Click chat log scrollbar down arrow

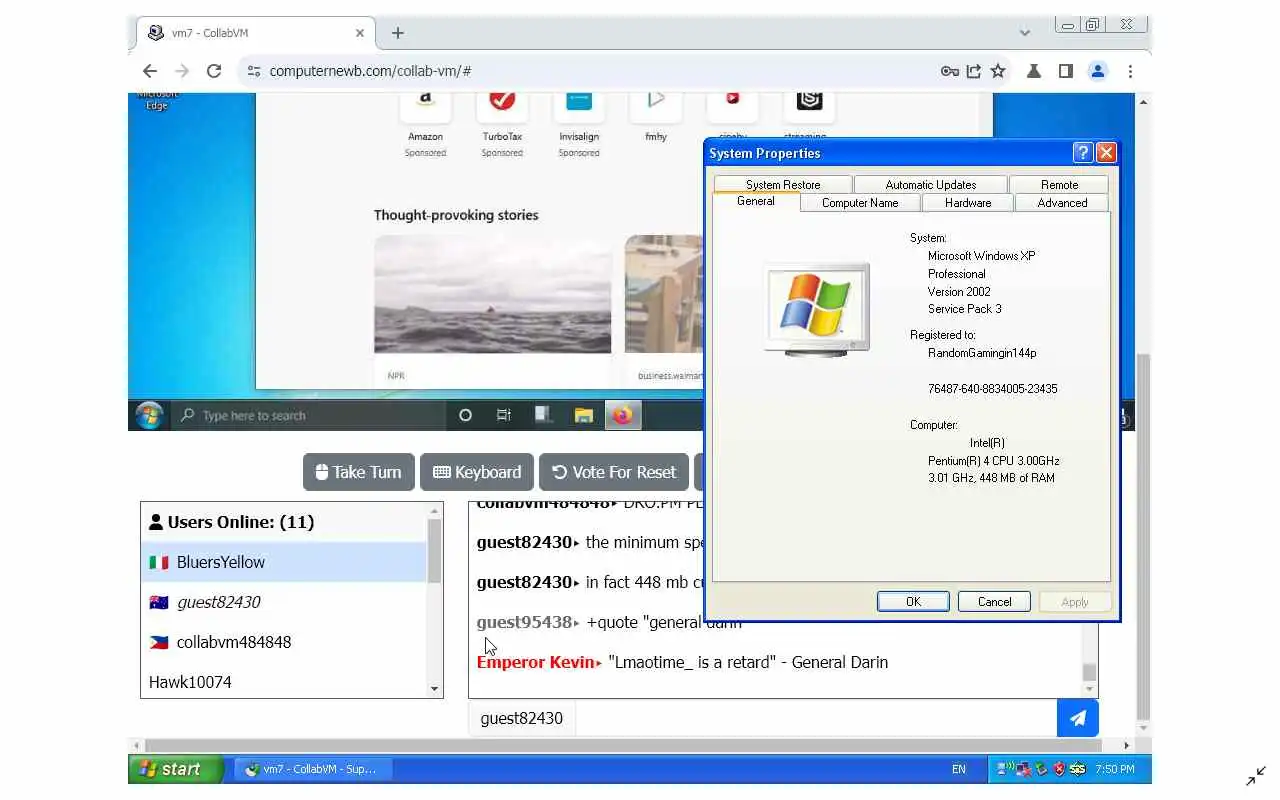tap(1090, 689)
